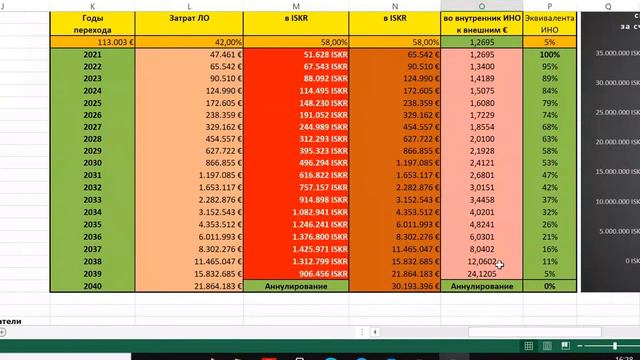
Task: Select the '113.003 €' cell
Action: (92, 42)
